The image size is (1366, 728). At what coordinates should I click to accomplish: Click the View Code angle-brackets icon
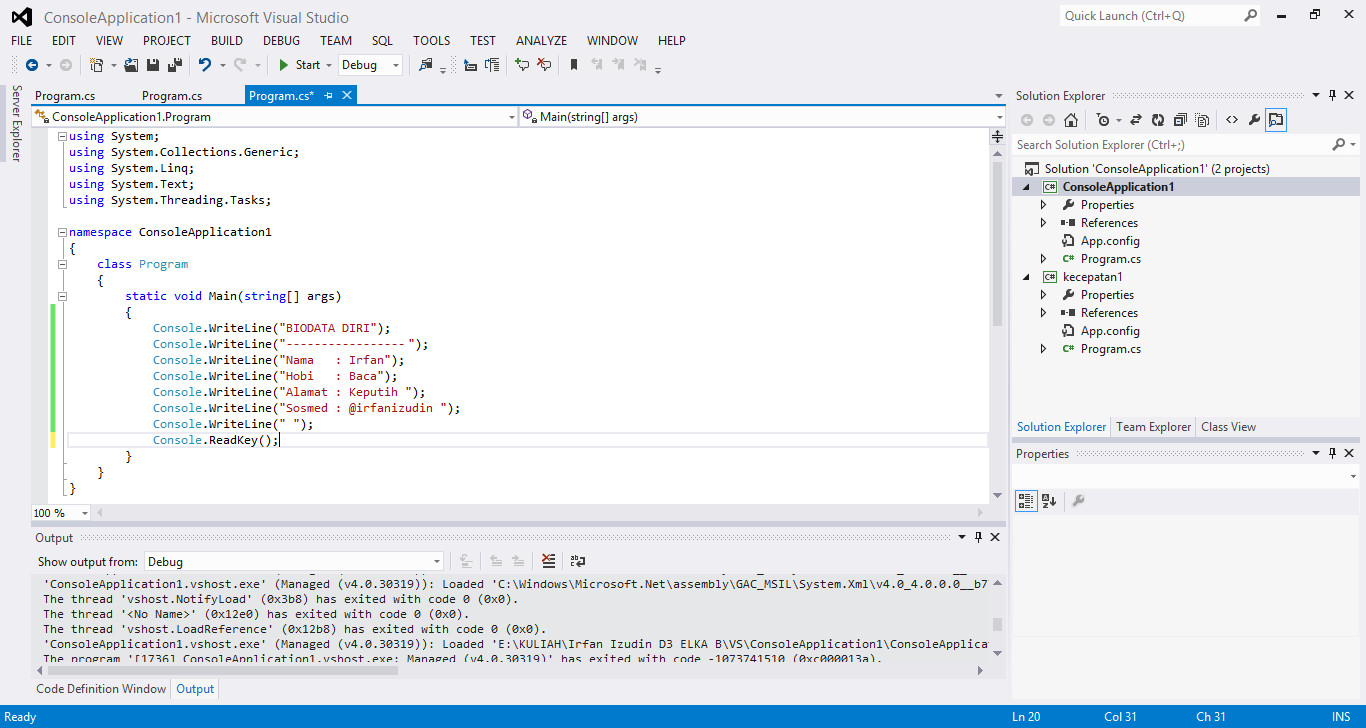[x=1232, y=120]
